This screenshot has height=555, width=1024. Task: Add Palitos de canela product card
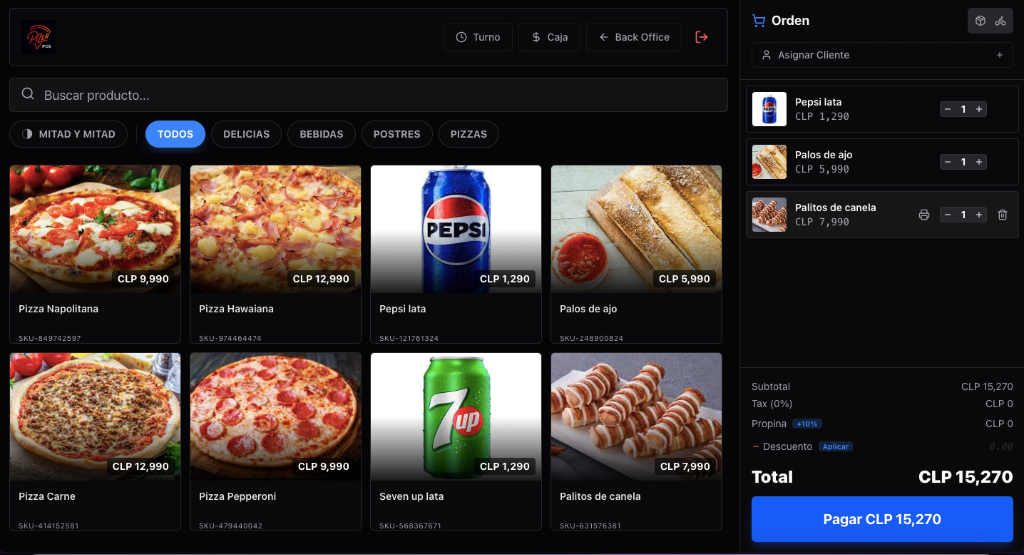point(637,442)
